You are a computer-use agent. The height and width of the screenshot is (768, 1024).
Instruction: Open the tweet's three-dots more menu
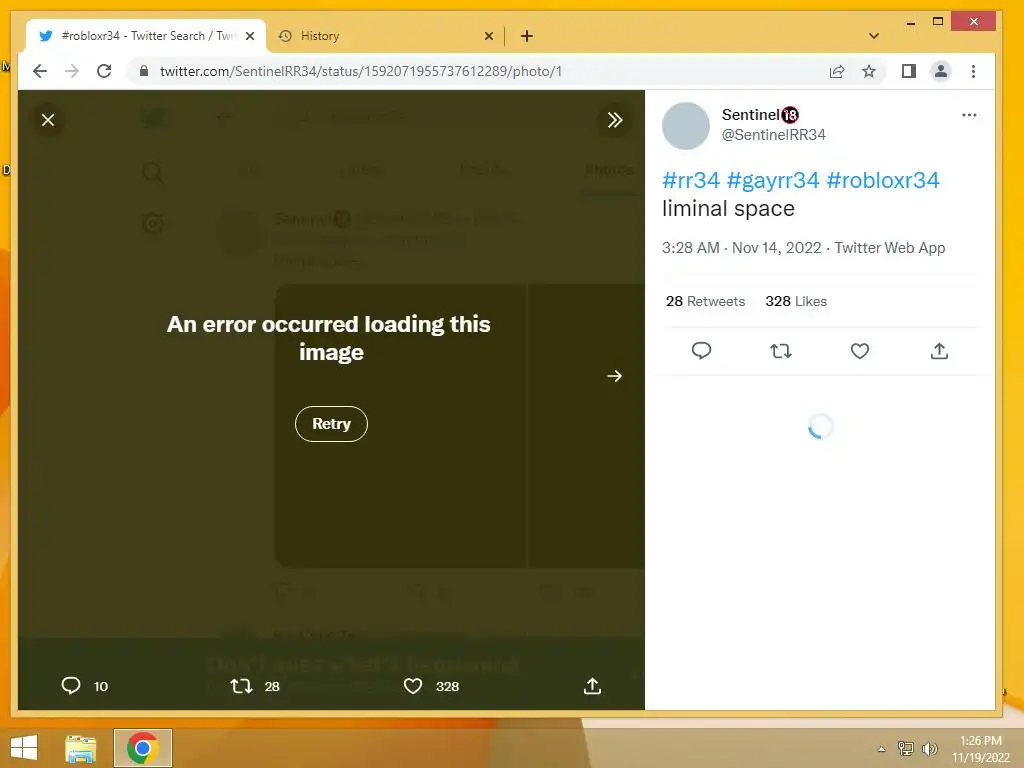click(x=969, y=115)
